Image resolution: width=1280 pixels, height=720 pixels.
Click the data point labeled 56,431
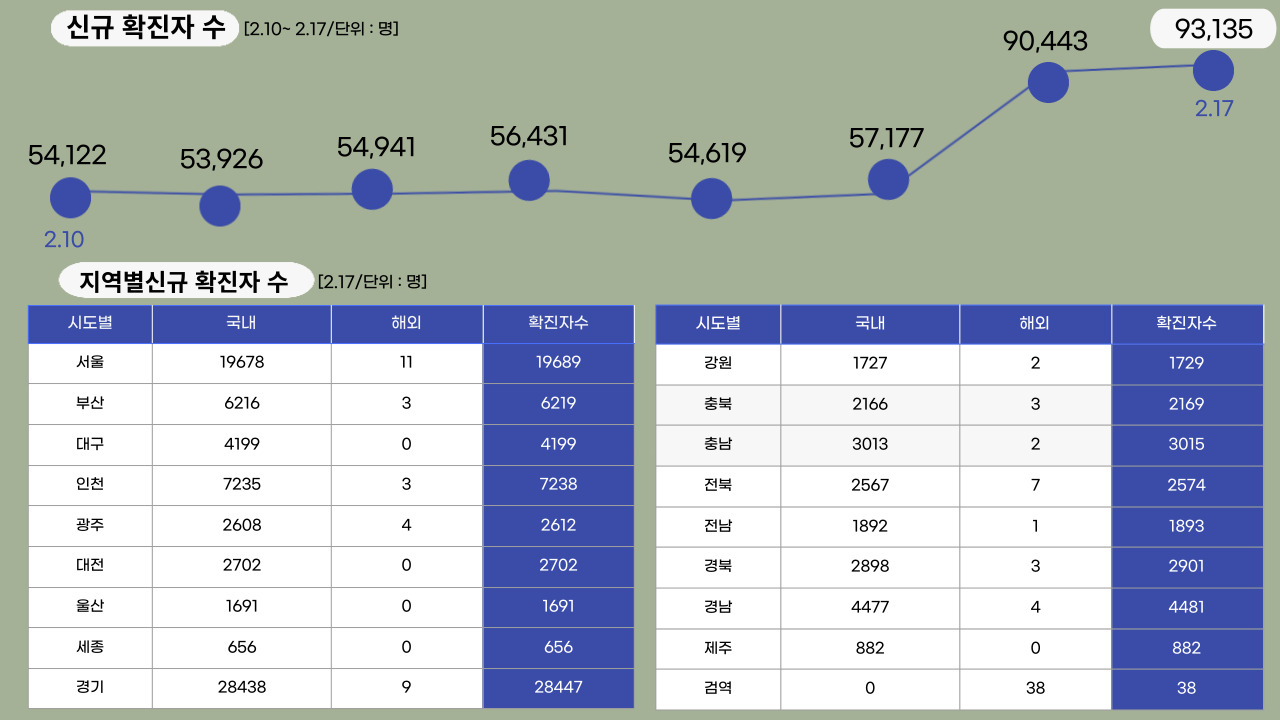pos(529,180)
